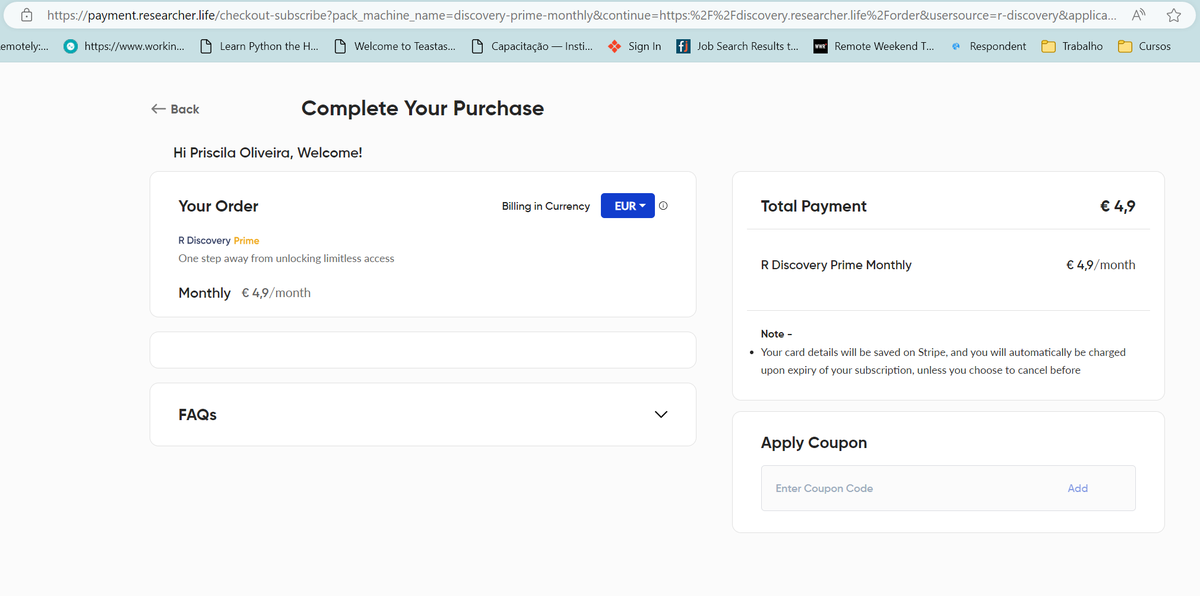Viewport: 1200px width, 596px height.
Task: Click the favorites star icon
Action: [1173, 16]
